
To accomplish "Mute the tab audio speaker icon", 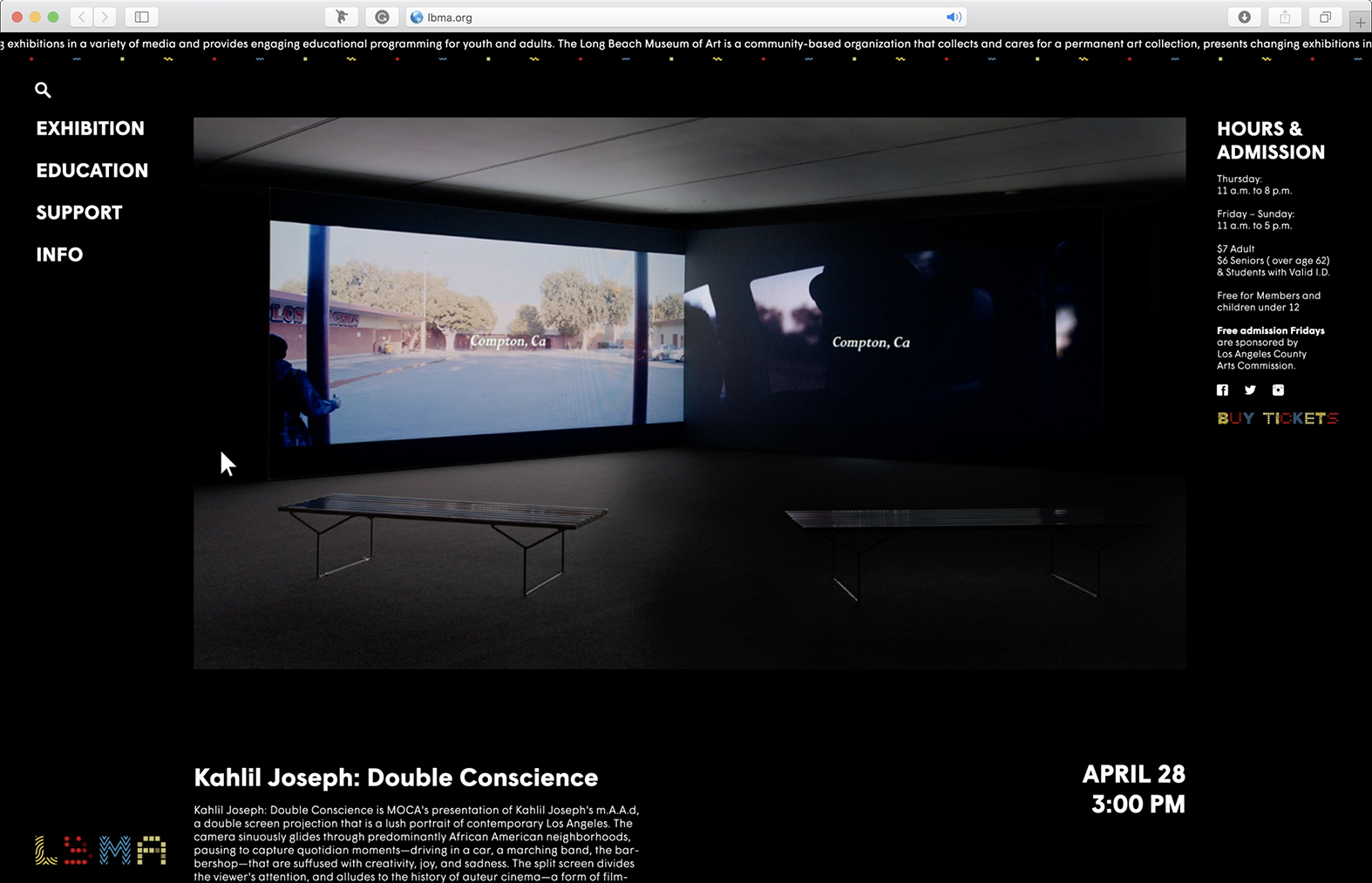I will 954,17.
